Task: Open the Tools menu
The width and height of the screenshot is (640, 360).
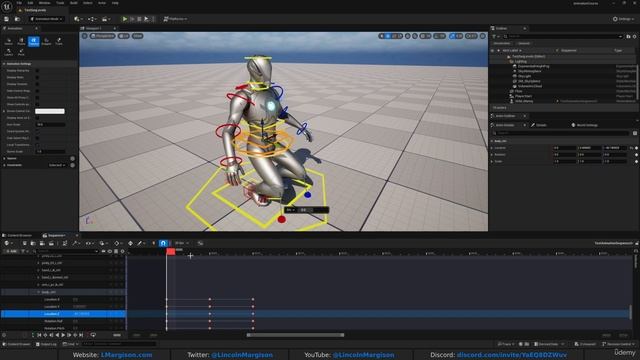Action: pos(60,3)
